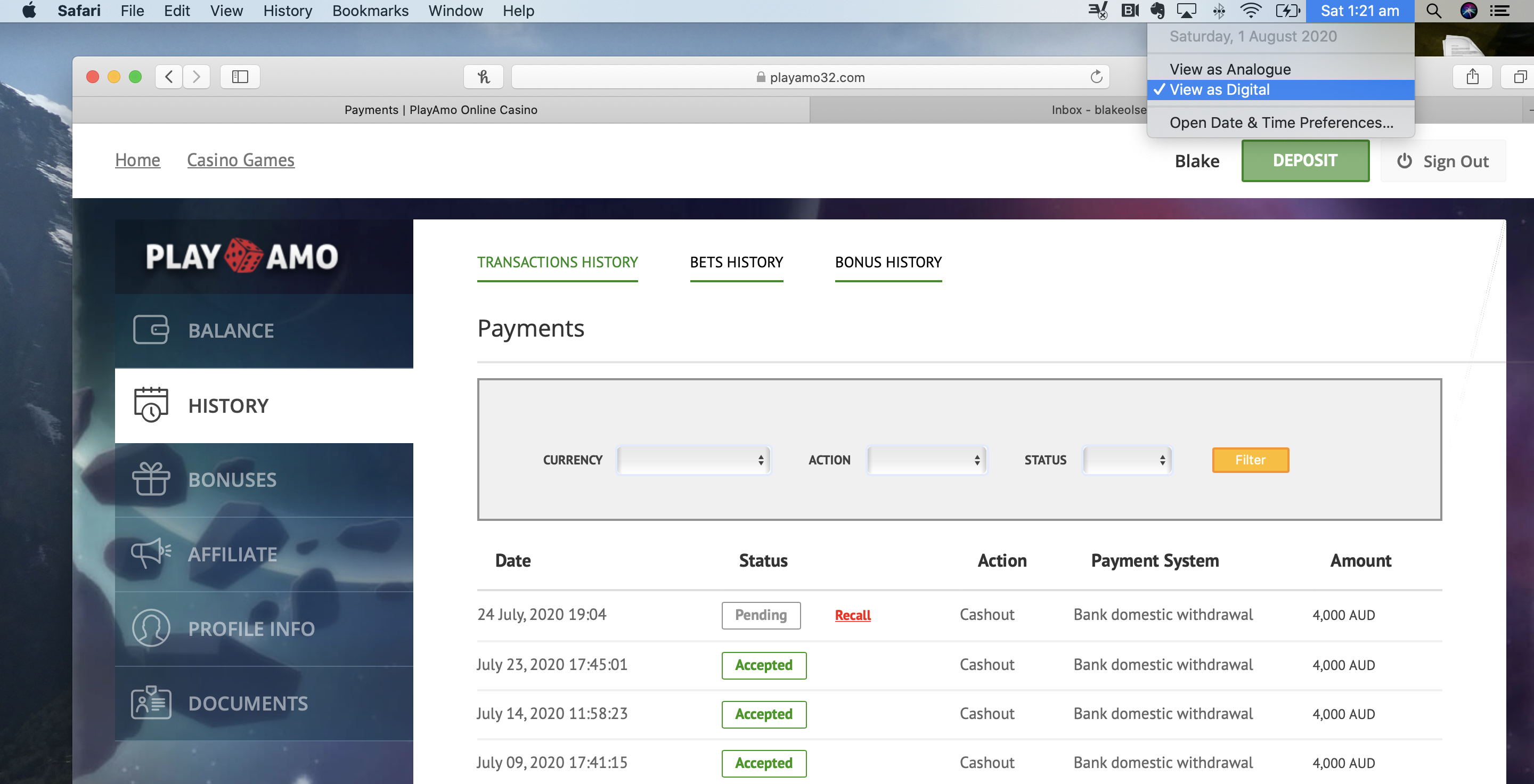Click the orange Filter button
This screenshot has width=1534, height=784.
pyautogui.click(x=1250, y=460)
